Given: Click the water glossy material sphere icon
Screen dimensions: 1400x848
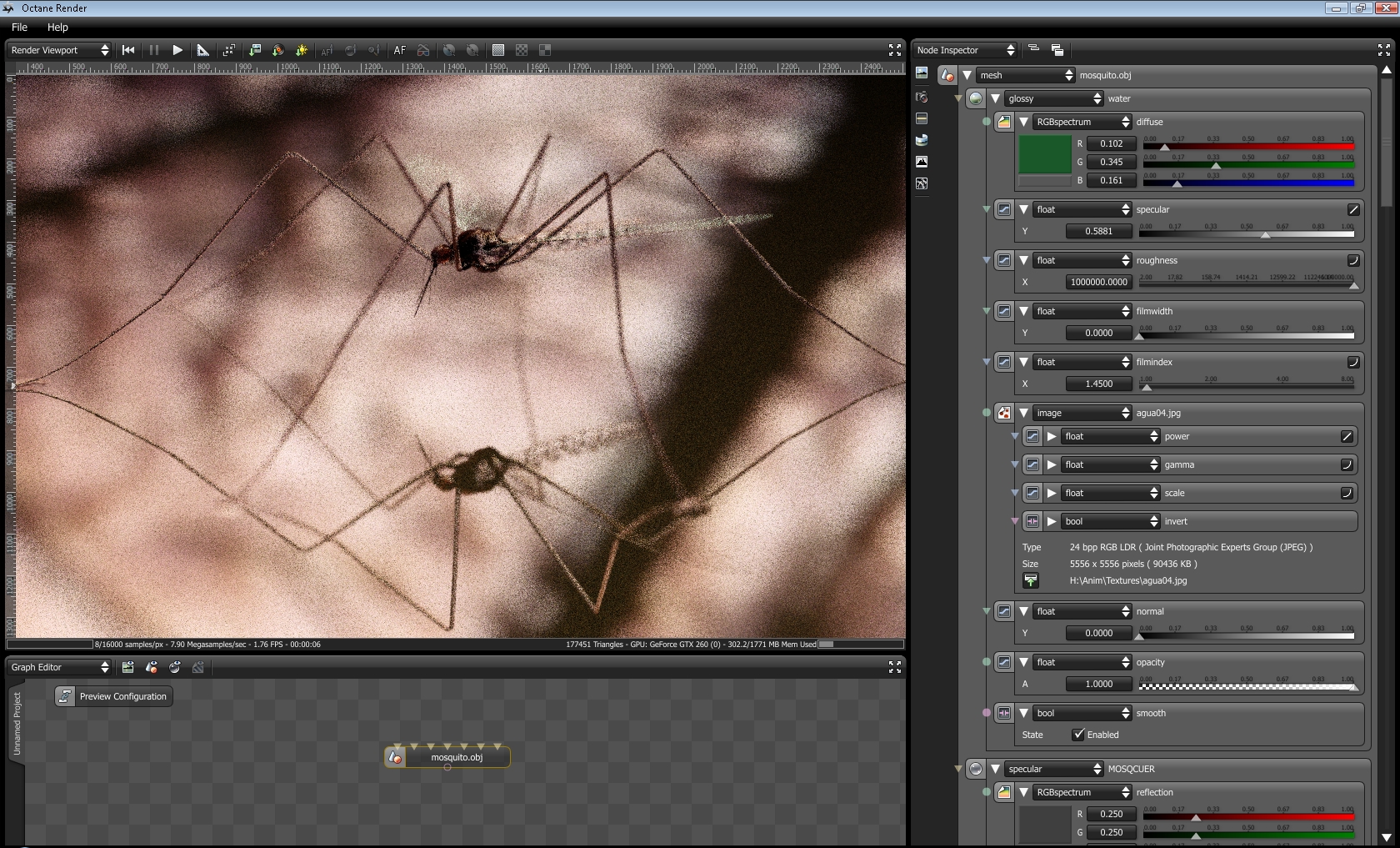Looking at the screenshot, I should 976,98.
